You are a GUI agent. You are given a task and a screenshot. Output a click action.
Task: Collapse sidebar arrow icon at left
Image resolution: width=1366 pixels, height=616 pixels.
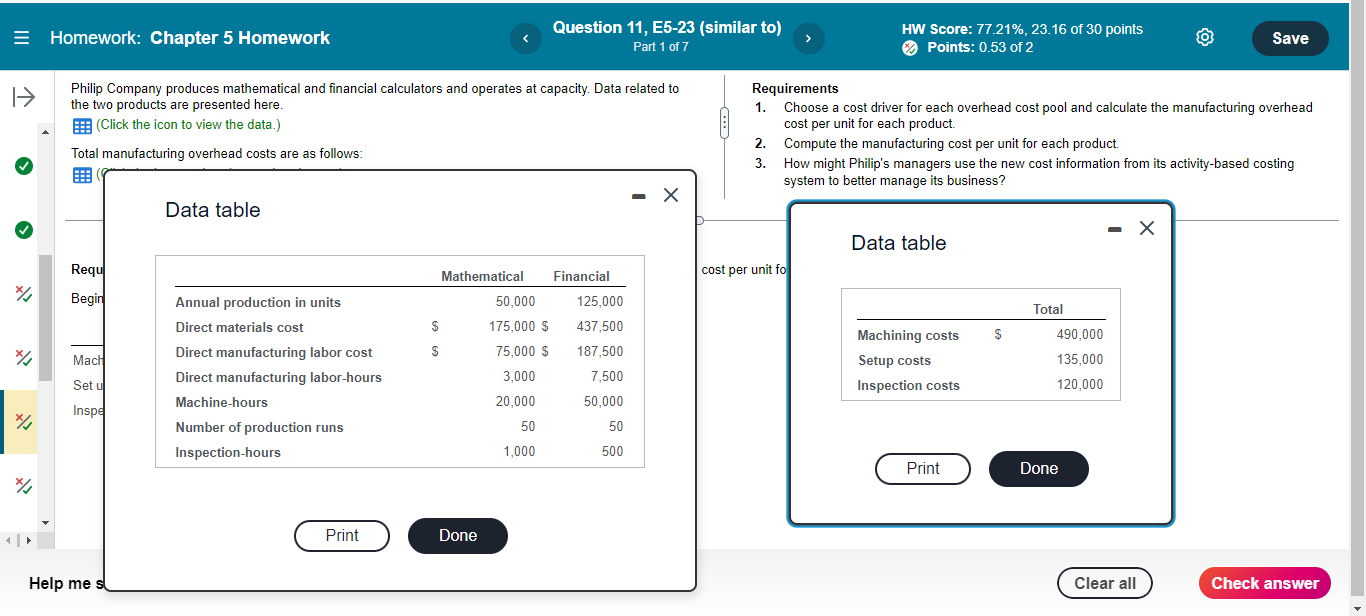[23, 97]
